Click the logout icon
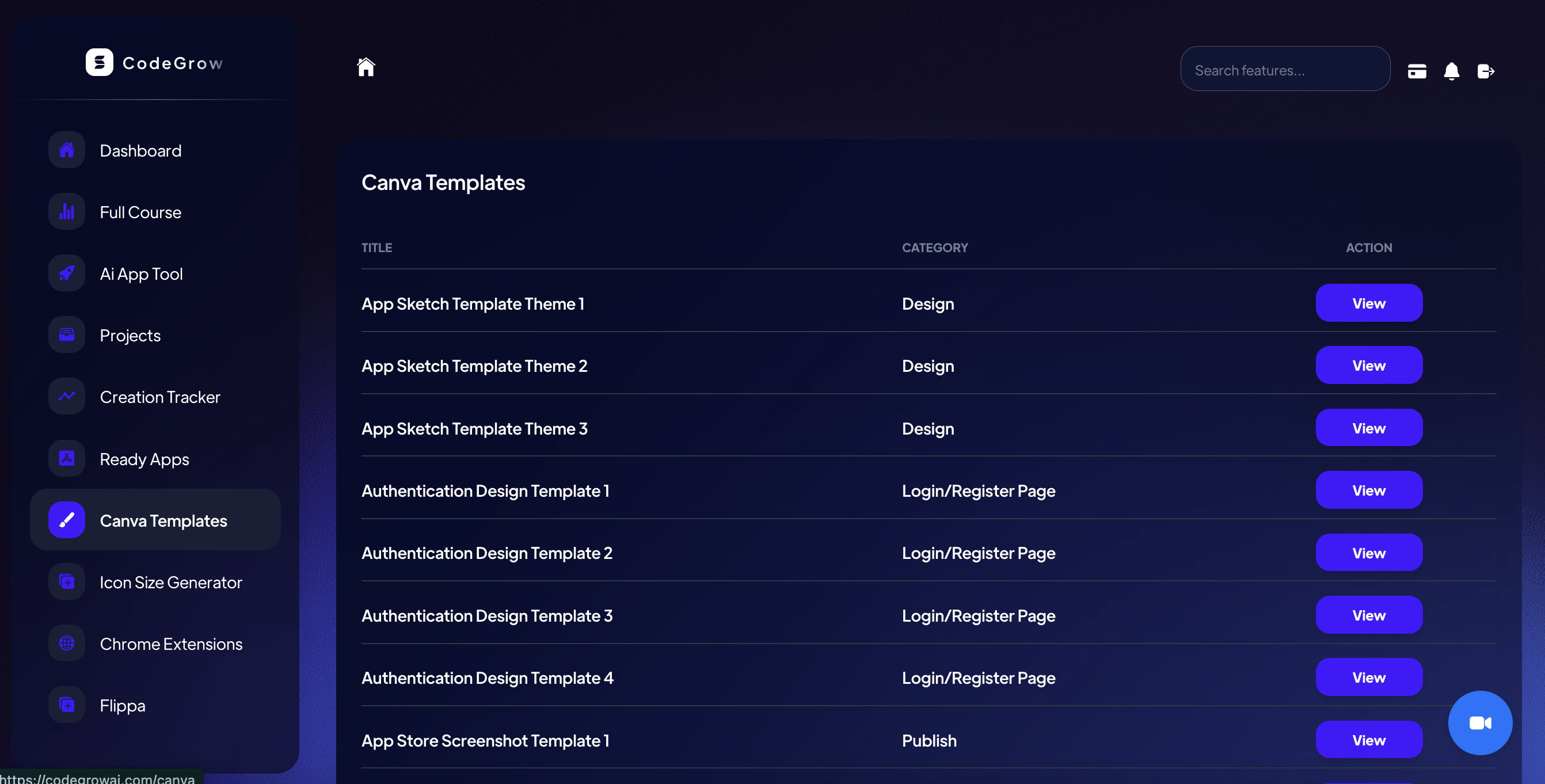This screenshot has width=1545, height=784. pyautogui.click(x=1486, y=71)
